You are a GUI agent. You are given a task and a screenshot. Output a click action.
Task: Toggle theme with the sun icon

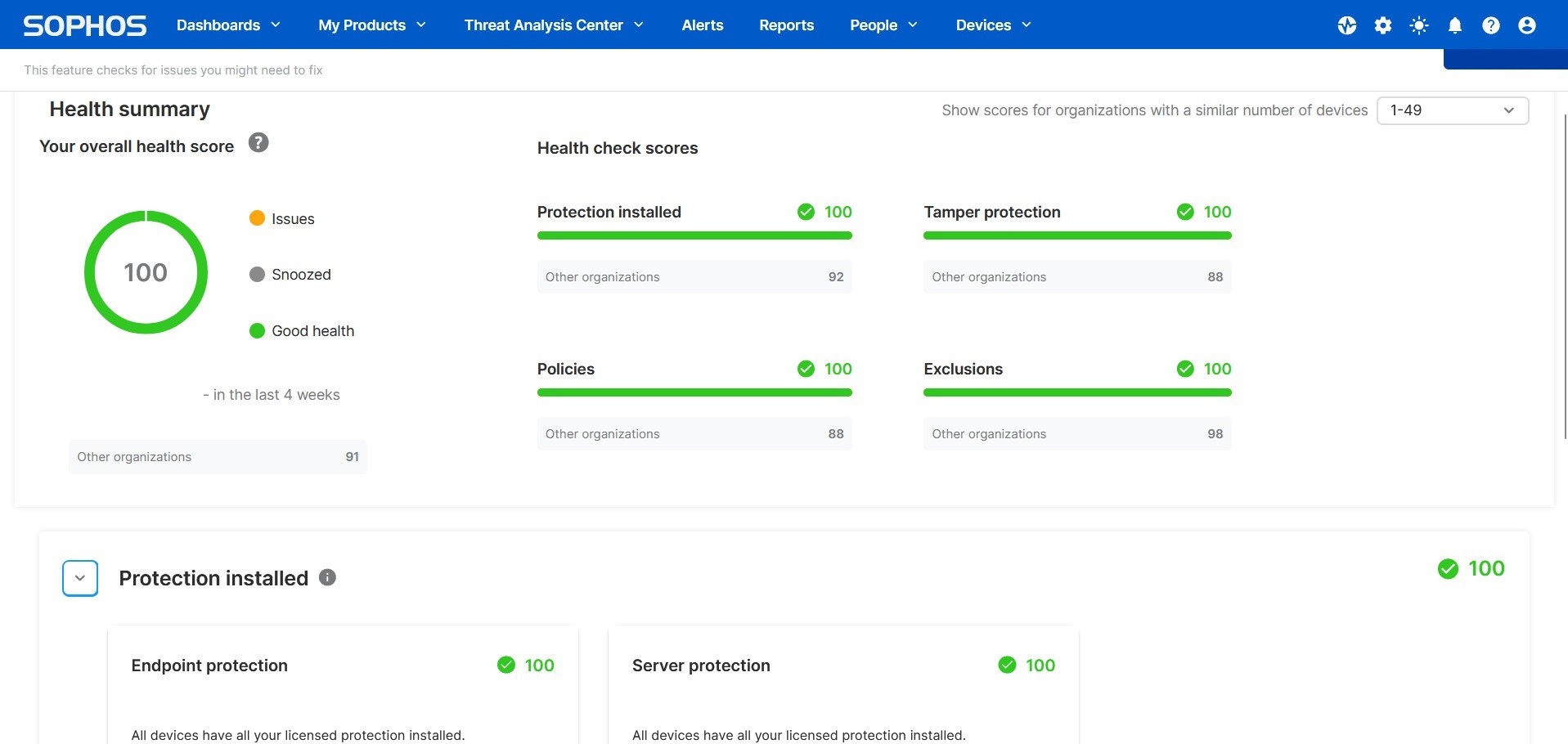pyautogui.click(x=1418, y=25)
